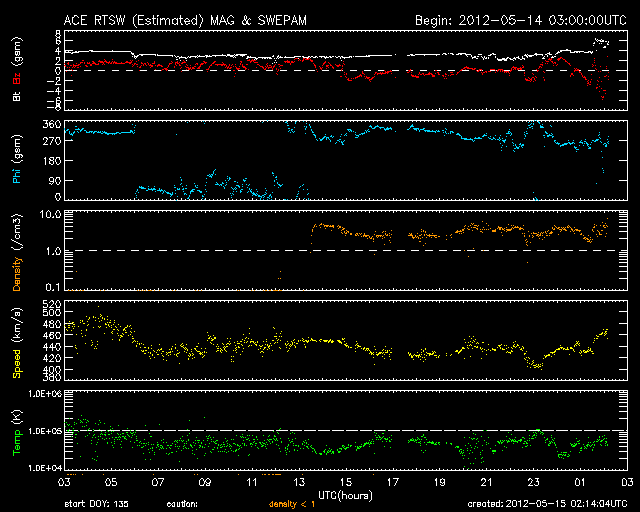Click the '180' tick on the Phi axis
640x512 pixels.
52,161
